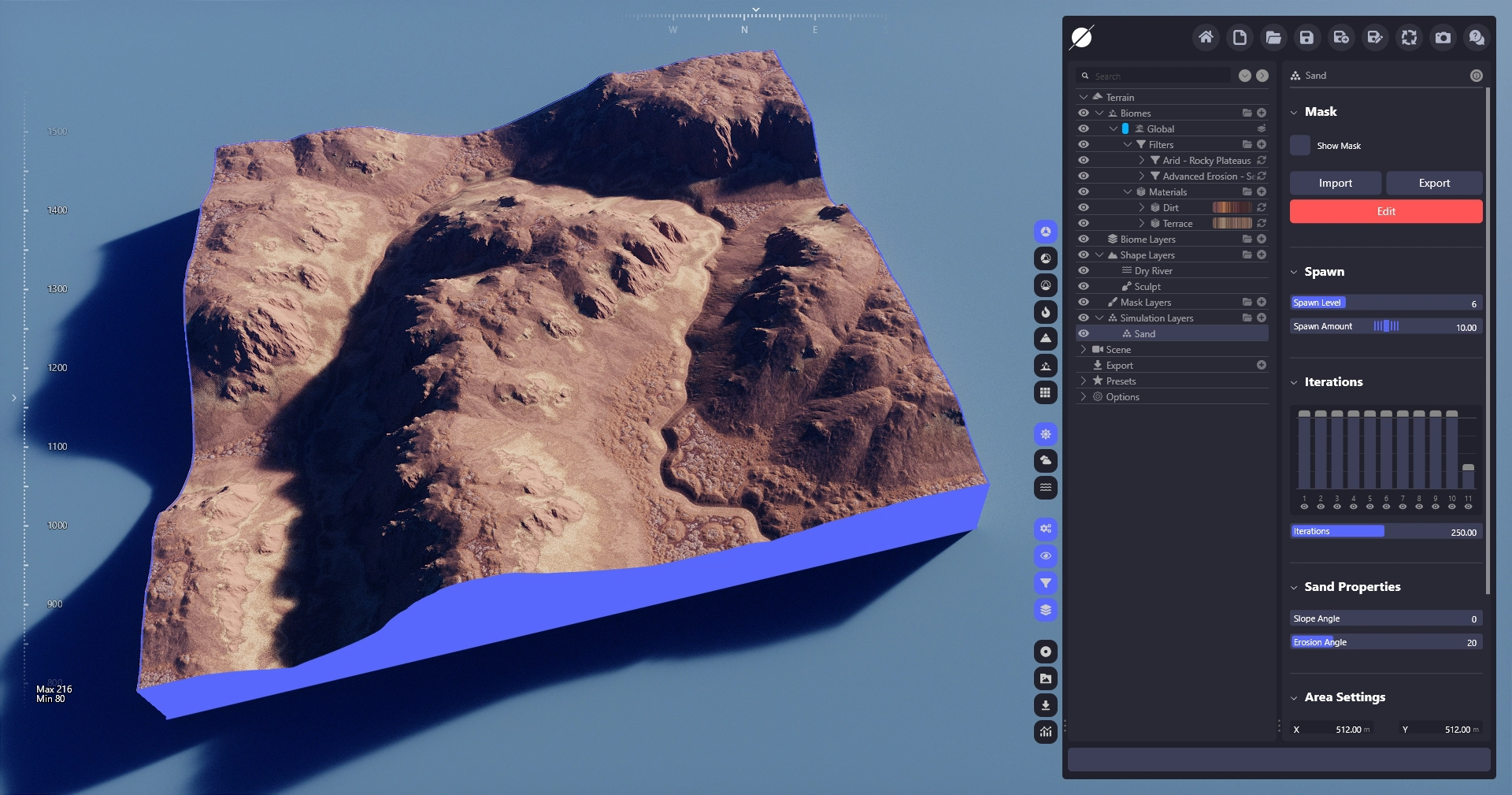Take a screenshot with the camera icon

tap(1443, 37)
